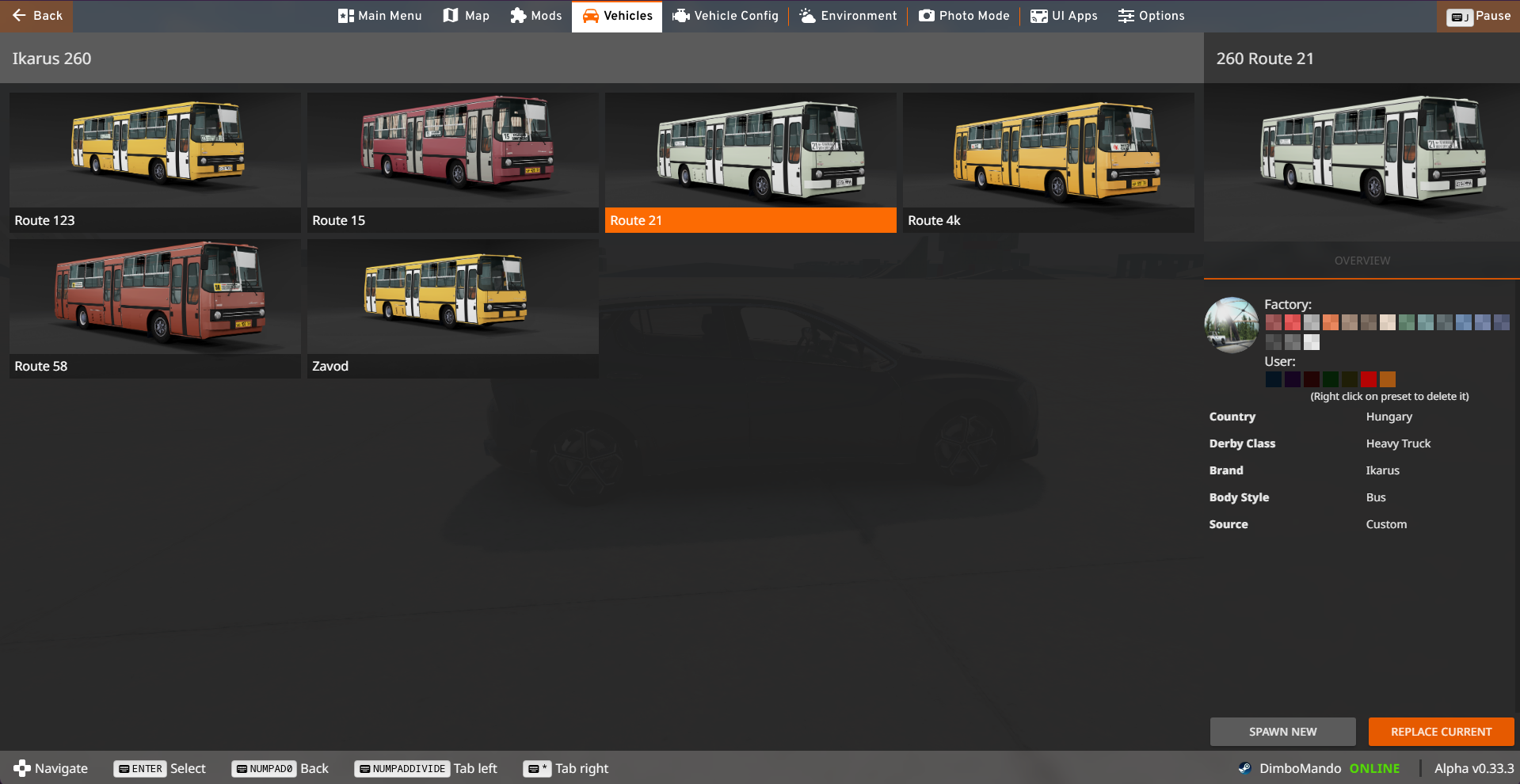Click the Select hint label
This screenshot has height=784, width=1520.
point(188,769)
